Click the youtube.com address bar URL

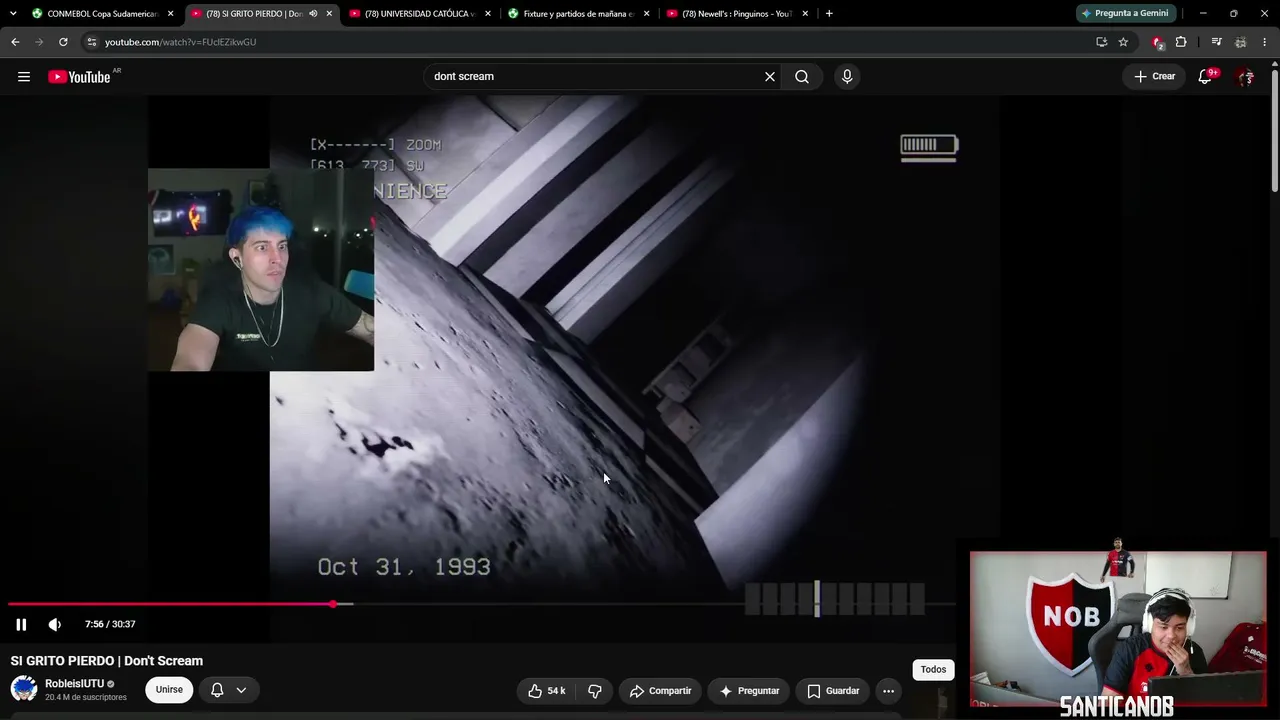coord(181,42)
